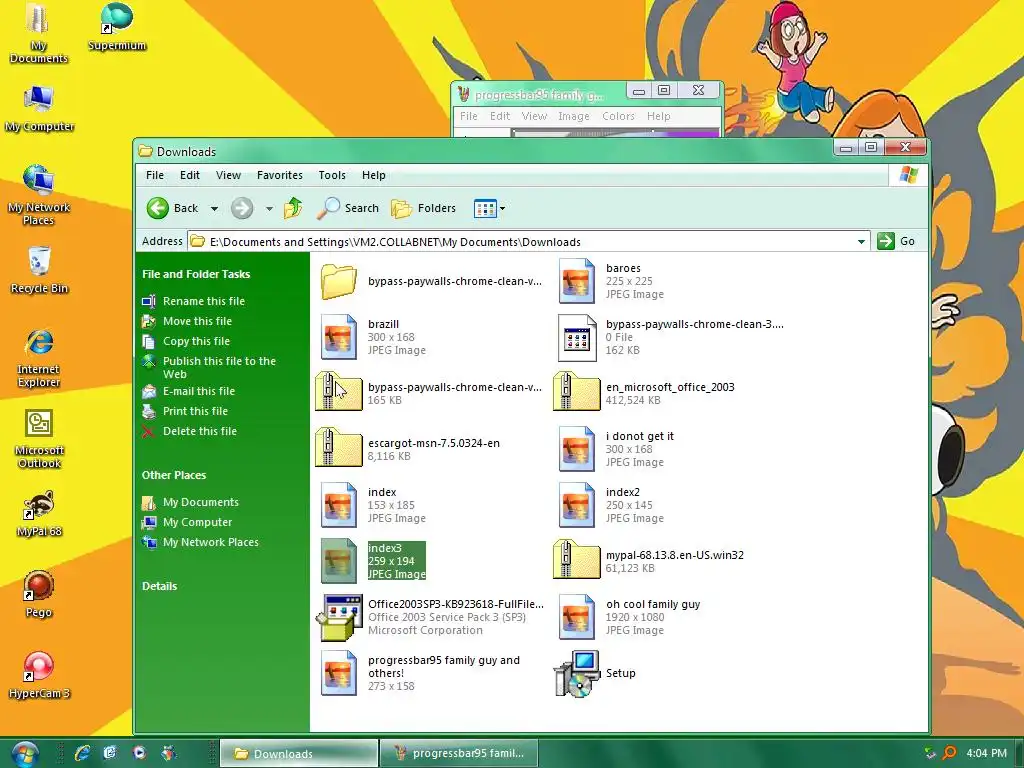Image resolution: width=1024 pixels, height=768 pixels.
Task: Click Rename this file
Action: coord(204,301)
